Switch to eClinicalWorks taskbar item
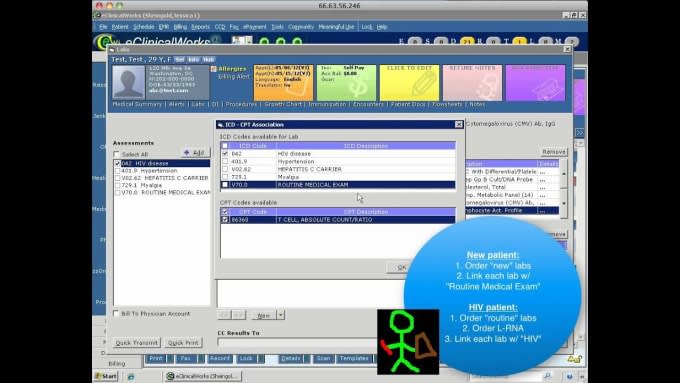Screen dimensions: 680x383 click(x=203, y=376)
